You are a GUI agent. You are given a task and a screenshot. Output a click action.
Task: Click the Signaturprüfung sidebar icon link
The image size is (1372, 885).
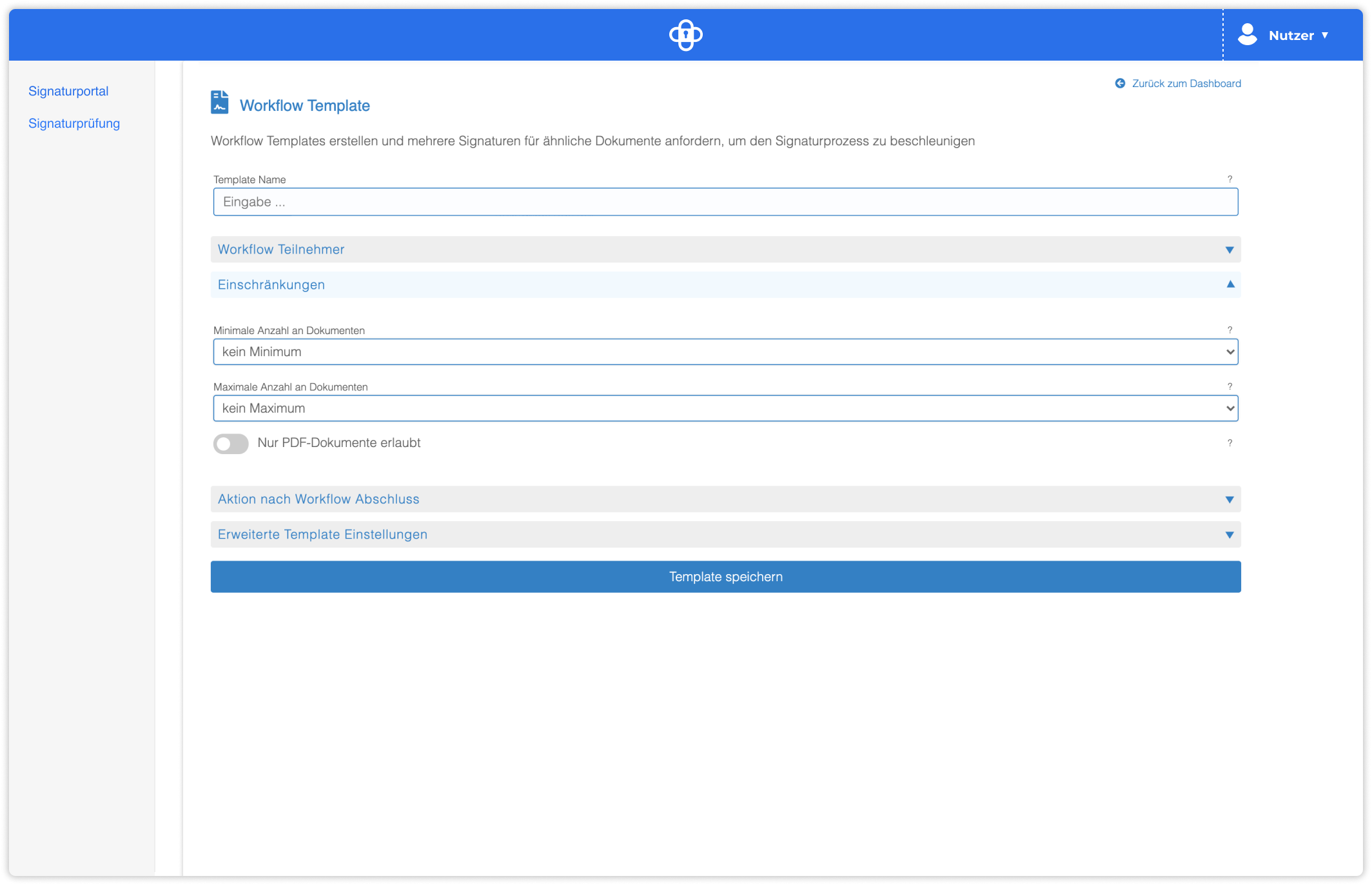[75, 123]
